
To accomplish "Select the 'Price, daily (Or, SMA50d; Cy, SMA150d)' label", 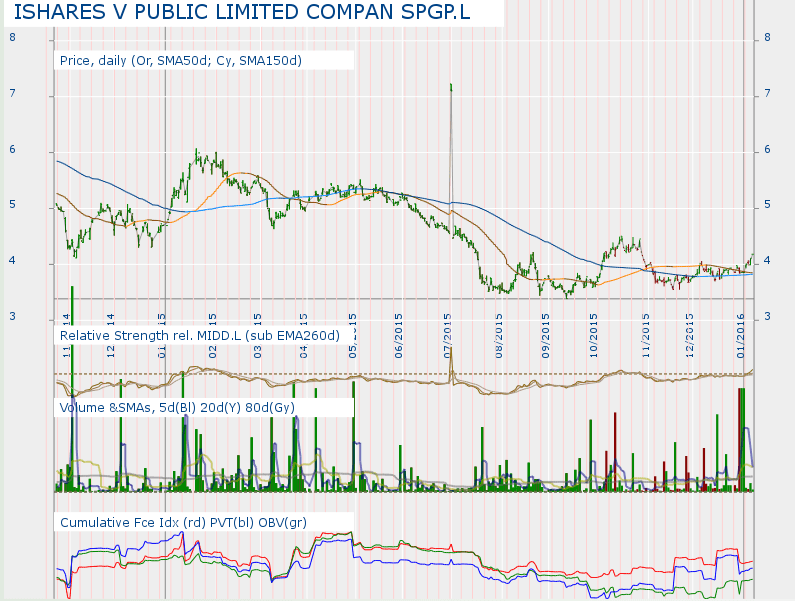I will (181, 61).
